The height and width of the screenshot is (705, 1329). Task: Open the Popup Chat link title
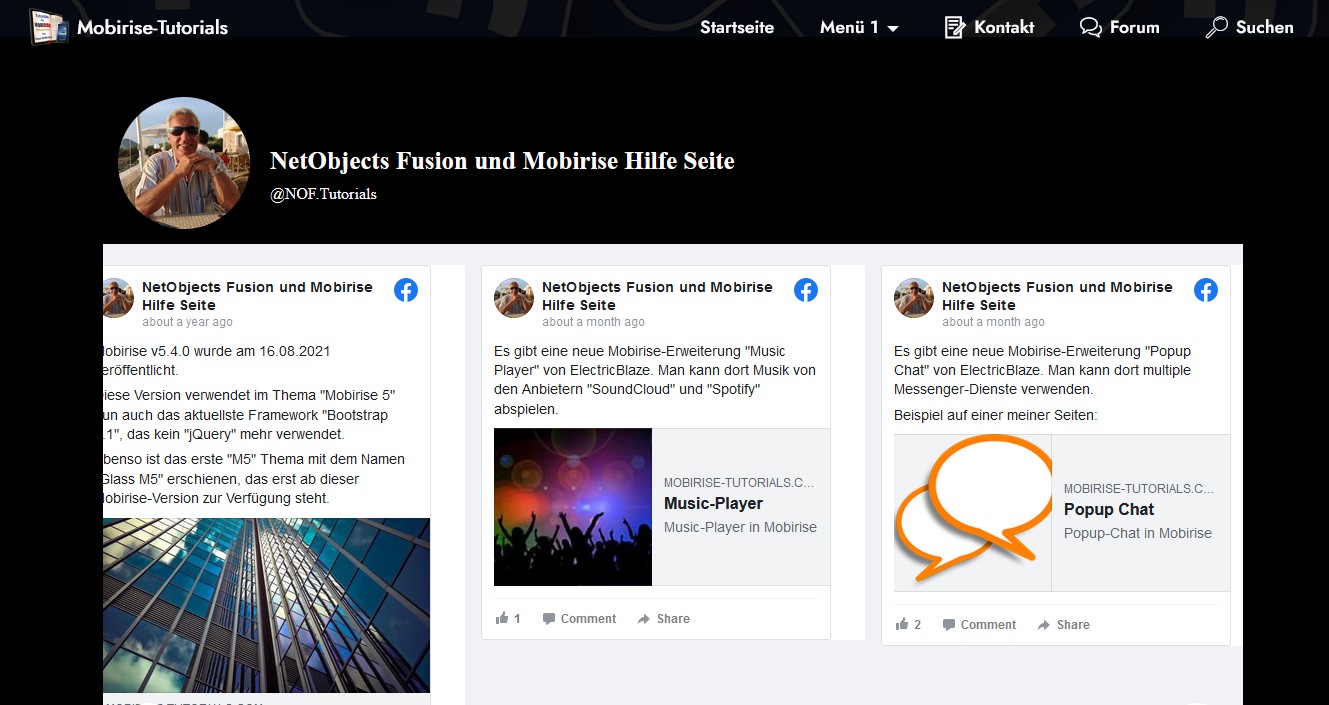click(1109, 509)
